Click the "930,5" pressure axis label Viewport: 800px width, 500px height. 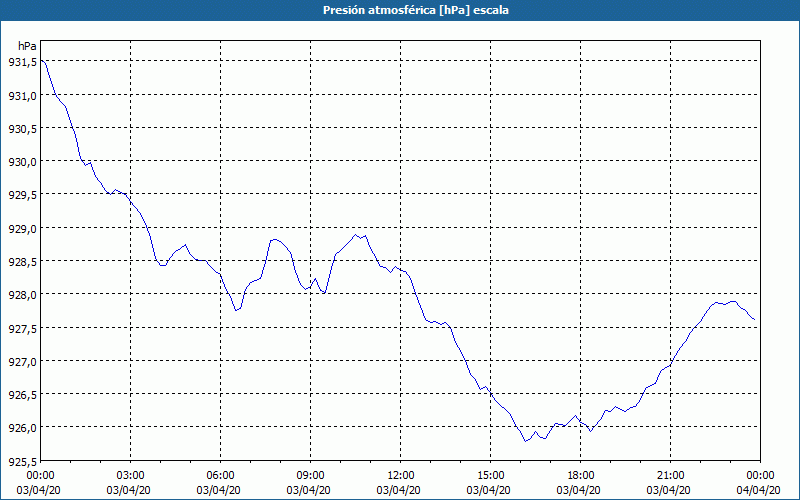click(x=22, y=129)
